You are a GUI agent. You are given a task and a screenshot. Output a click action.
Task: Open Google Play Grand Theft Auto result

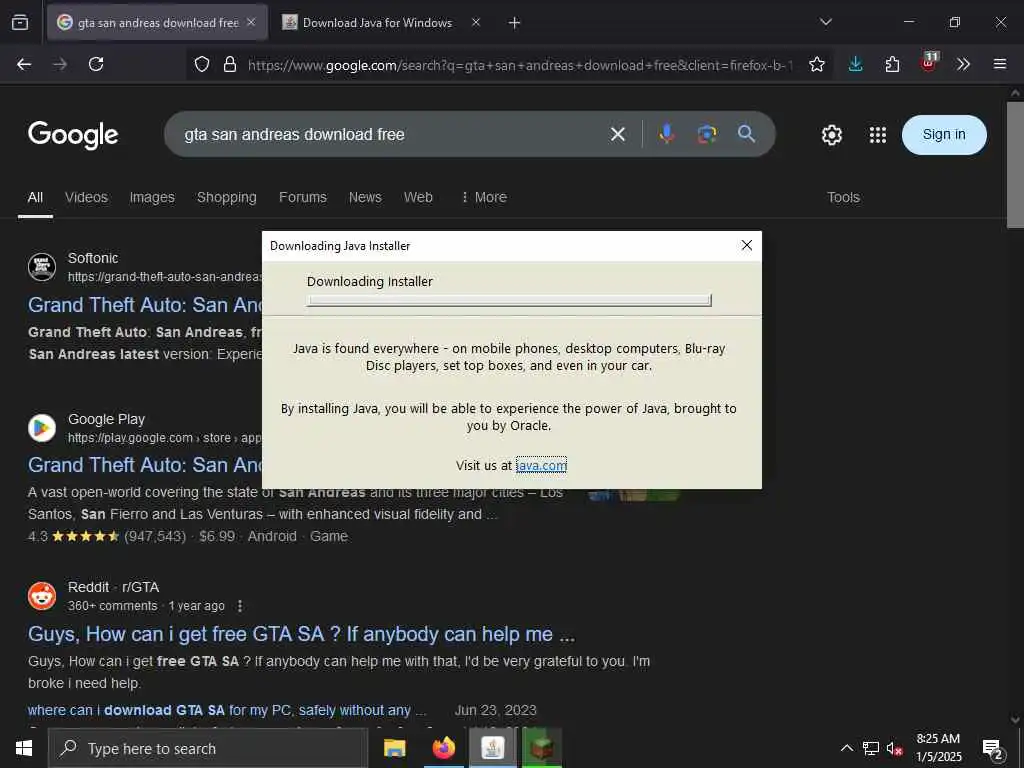coord(145,464)
